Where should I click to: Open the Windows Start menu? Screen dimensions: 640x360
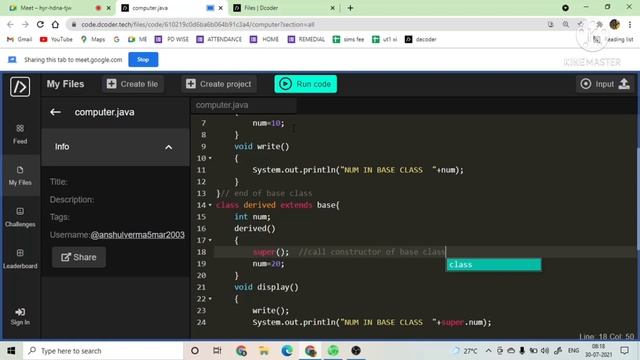tap(11, 351)
